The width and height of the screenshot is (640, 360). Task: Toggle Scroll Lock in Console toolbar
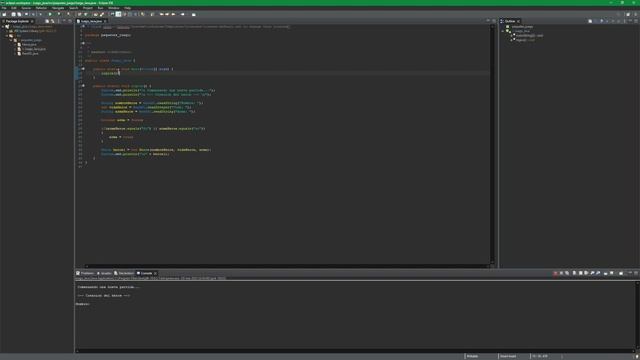click(x=580, y=273)
